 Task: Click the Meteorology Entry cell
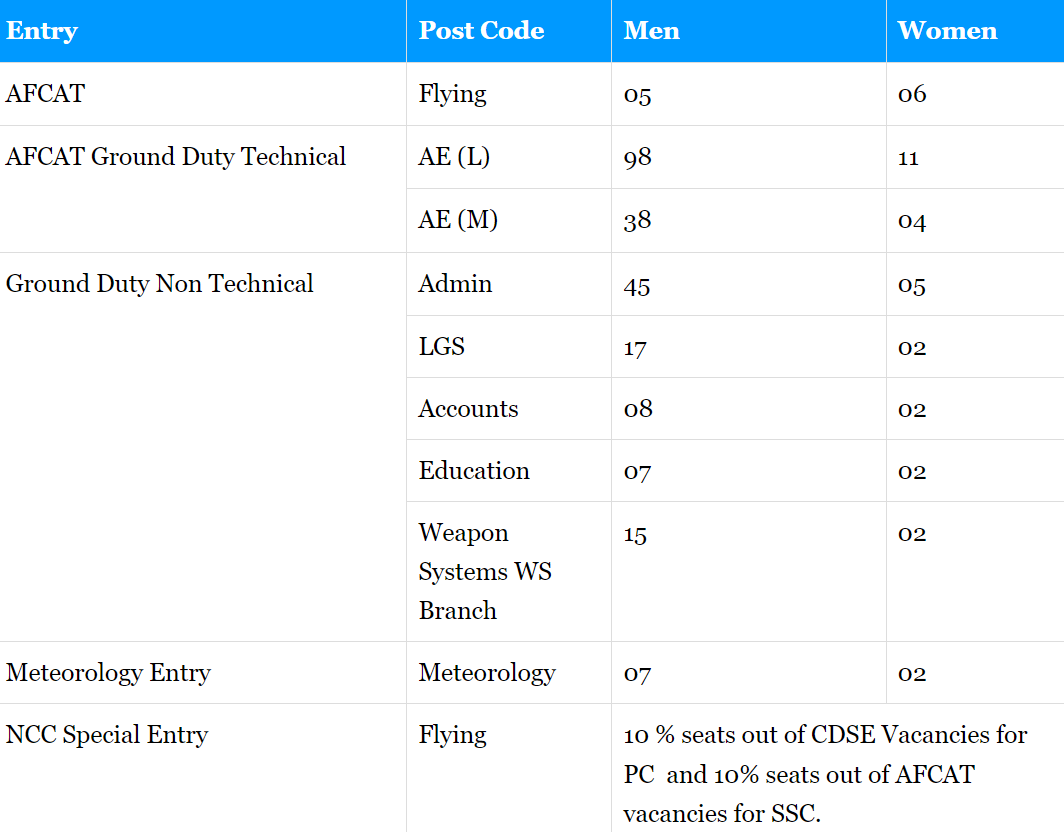[108, 673]
